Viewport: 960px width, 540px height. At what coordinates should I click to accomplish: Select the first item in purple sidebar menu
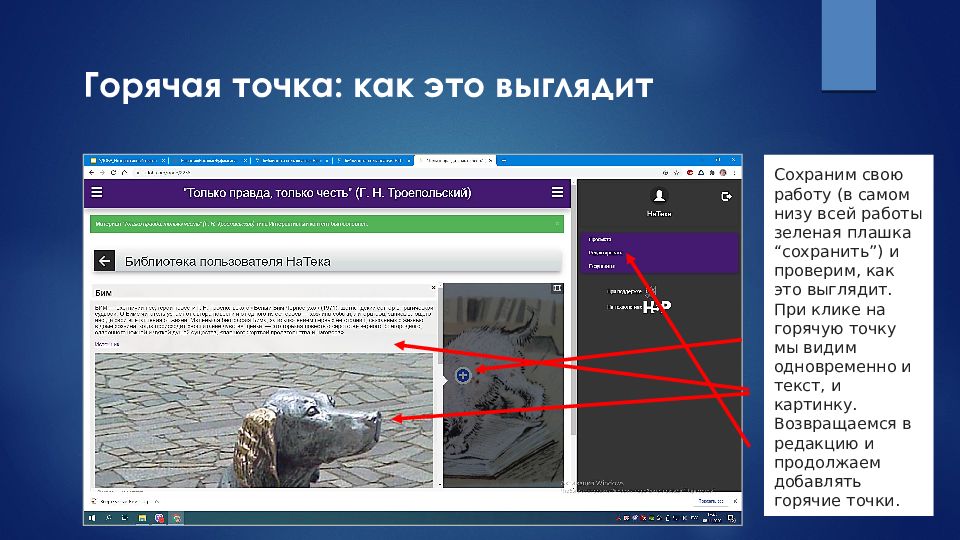pyautogui.click(x=601, y=240)
